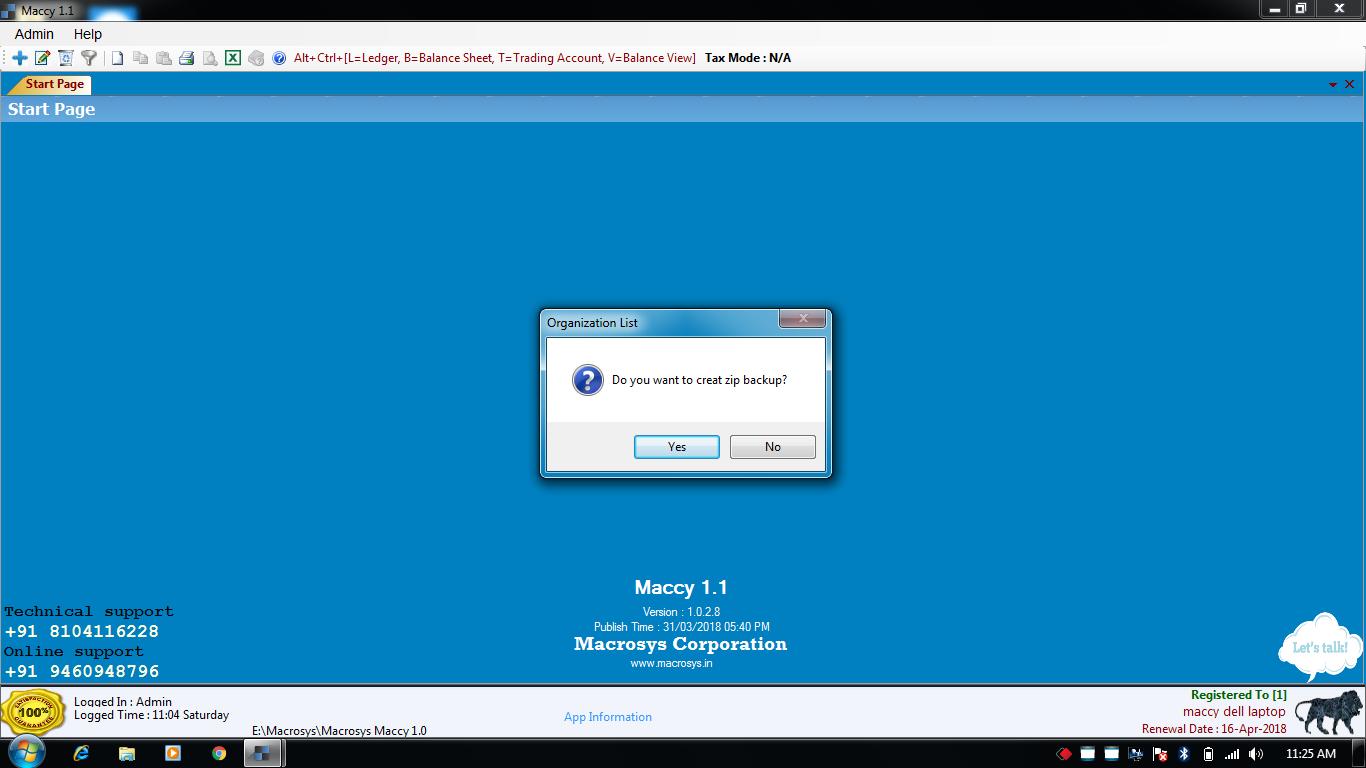Open the tab list dropdown arrow
The width and height of the screenshot is (1366, 768).
coord(1332,85)
